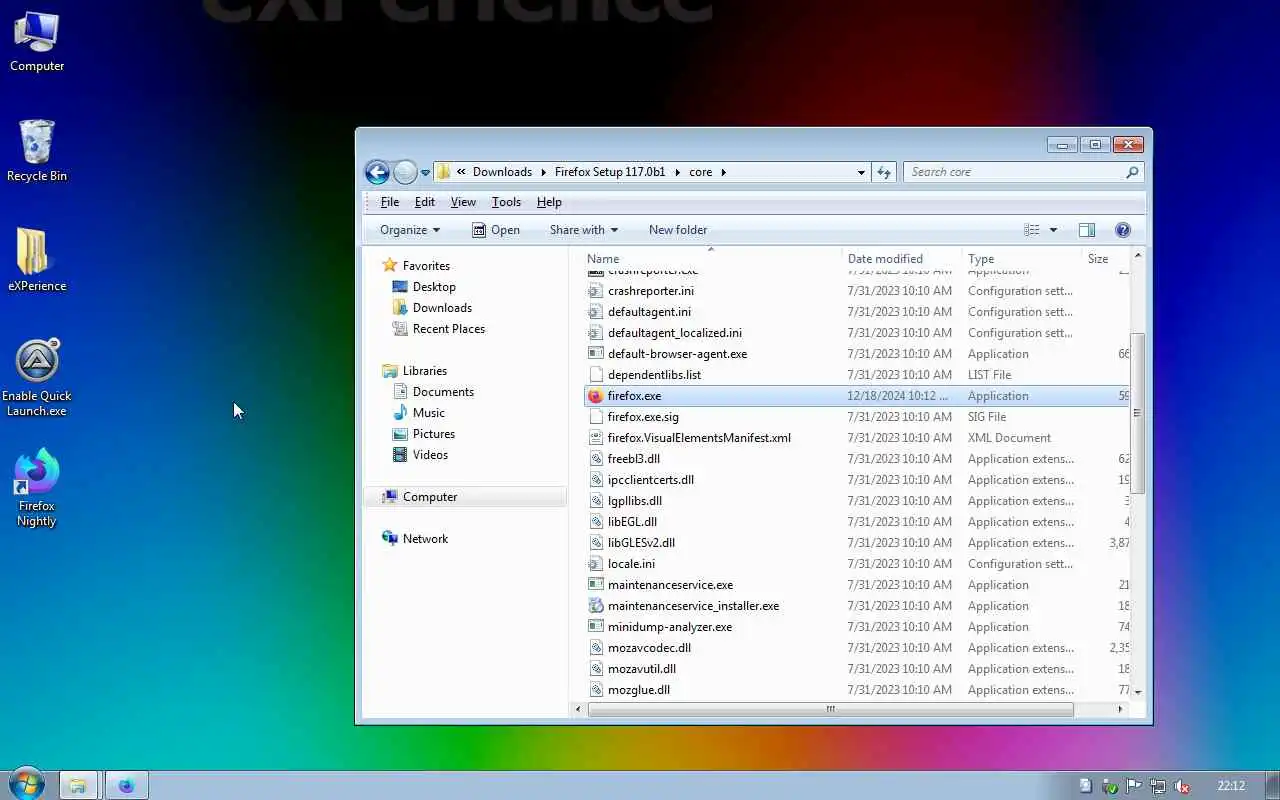Select the maintenanceservice_installer.exe file

tap(693, 606)
